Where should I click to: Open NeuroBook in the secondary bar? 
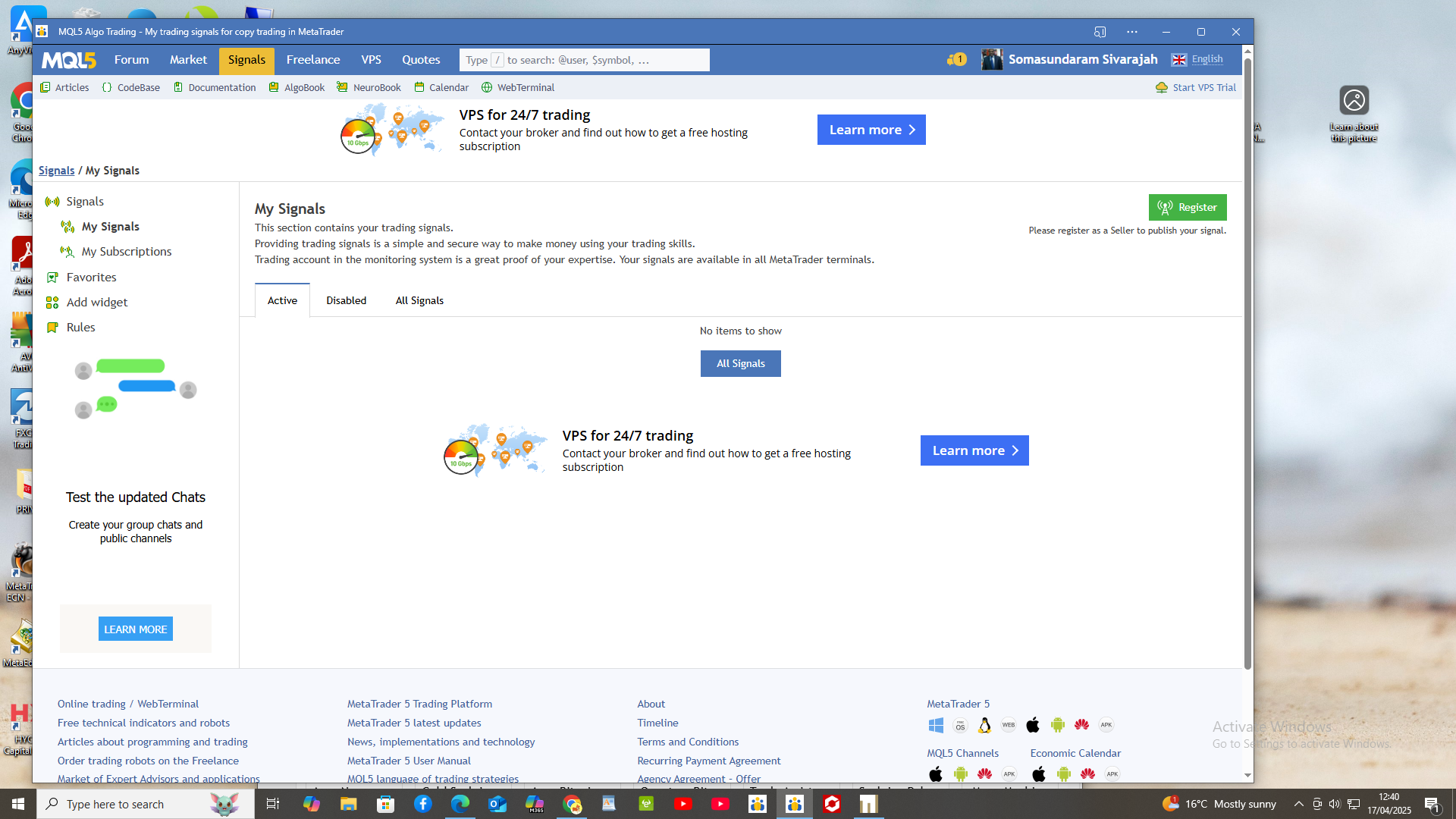369,87
